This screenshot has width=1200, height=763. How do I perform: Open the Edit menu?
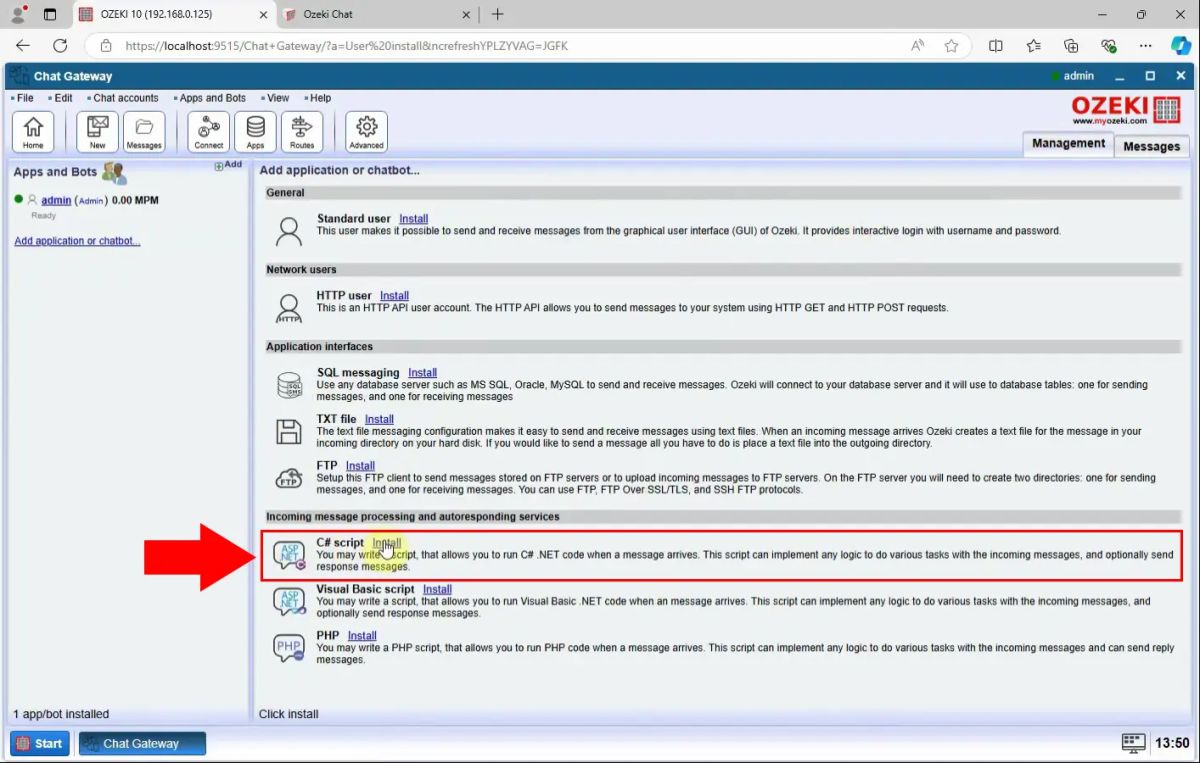coord(63,98)
